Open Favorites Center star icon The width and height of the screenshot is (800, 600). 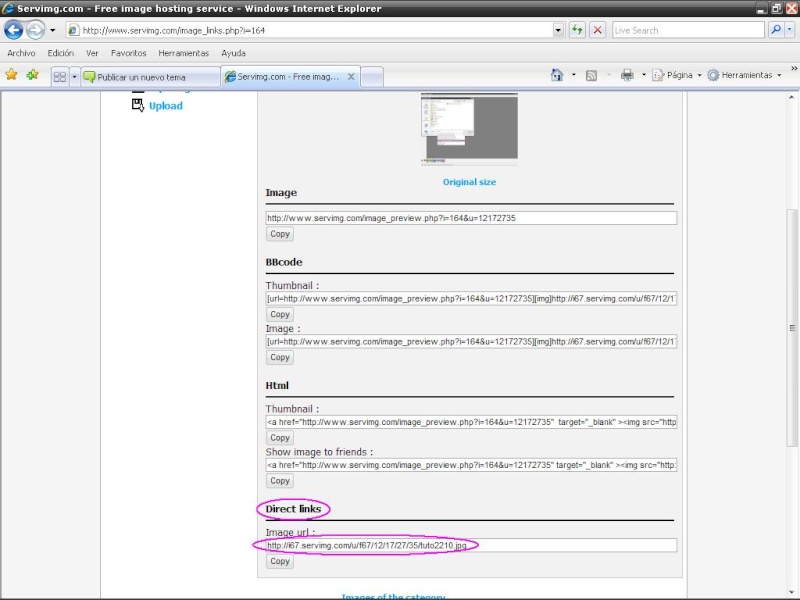point(11,75)
